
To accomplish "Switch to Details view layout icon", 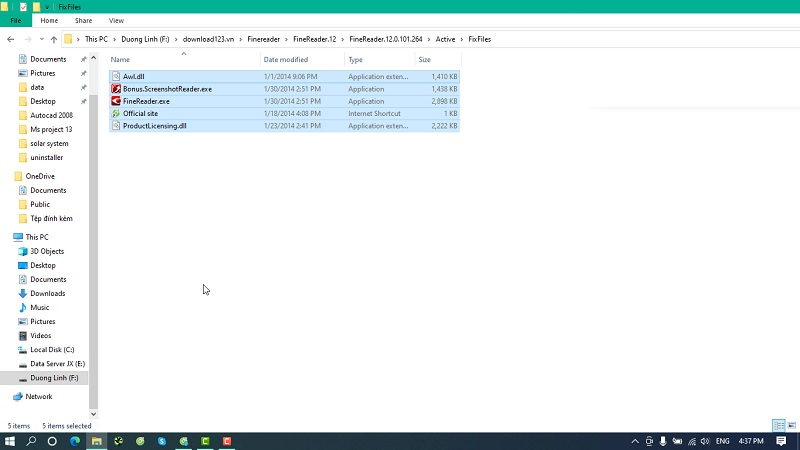I will (x=779, y=425).
